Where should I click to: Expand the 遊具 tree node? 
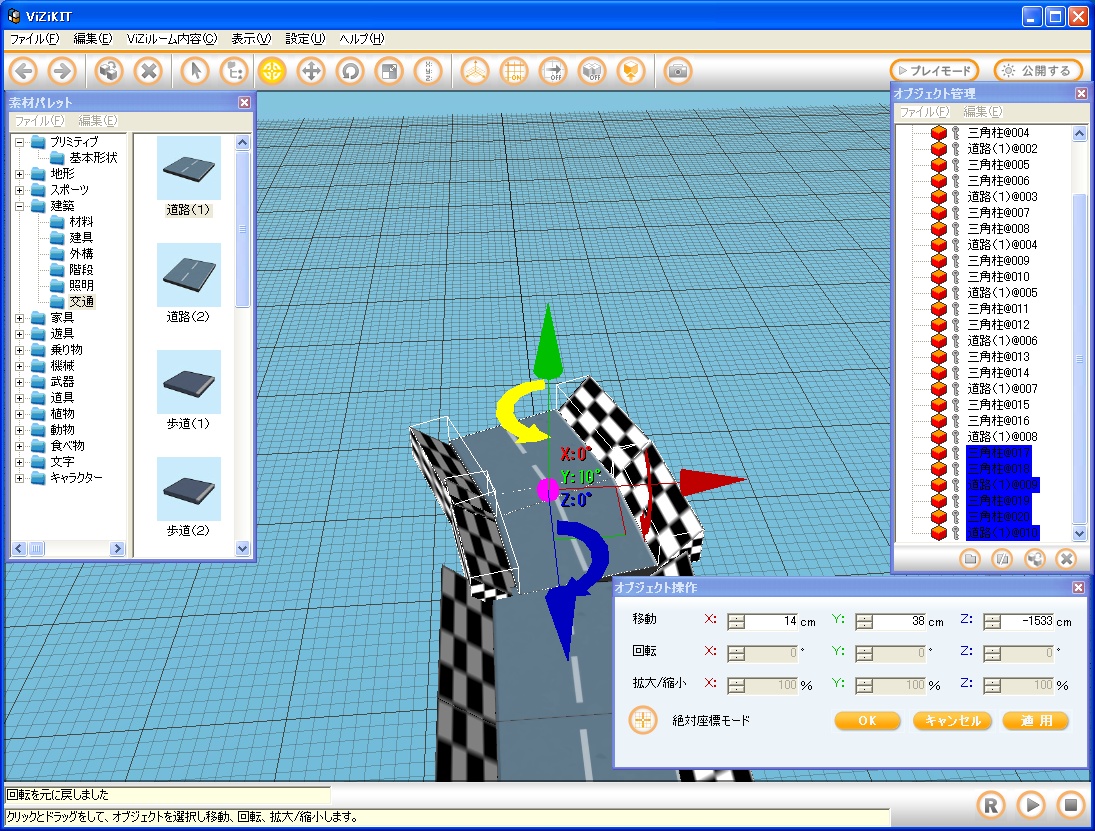pyautogui.click(x=20, y=334)
